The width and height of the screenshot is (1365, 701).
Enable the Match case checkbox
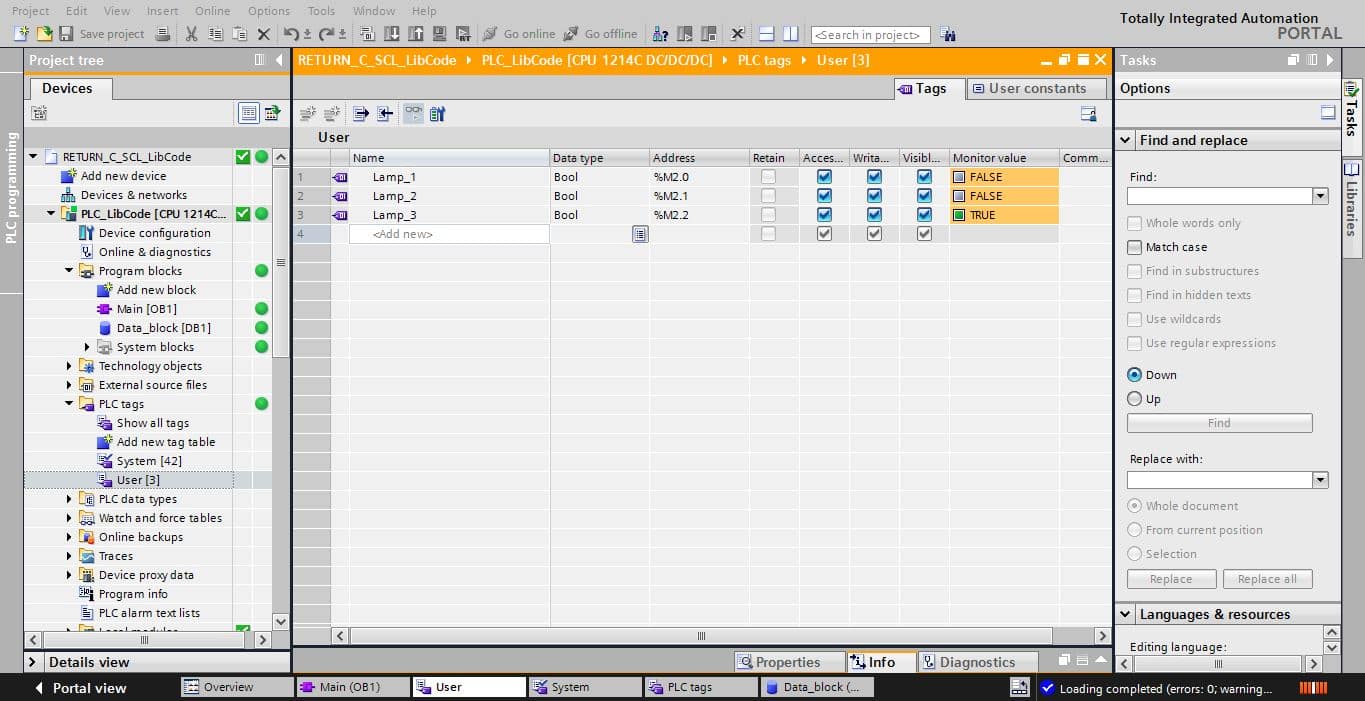point(1134,247)
